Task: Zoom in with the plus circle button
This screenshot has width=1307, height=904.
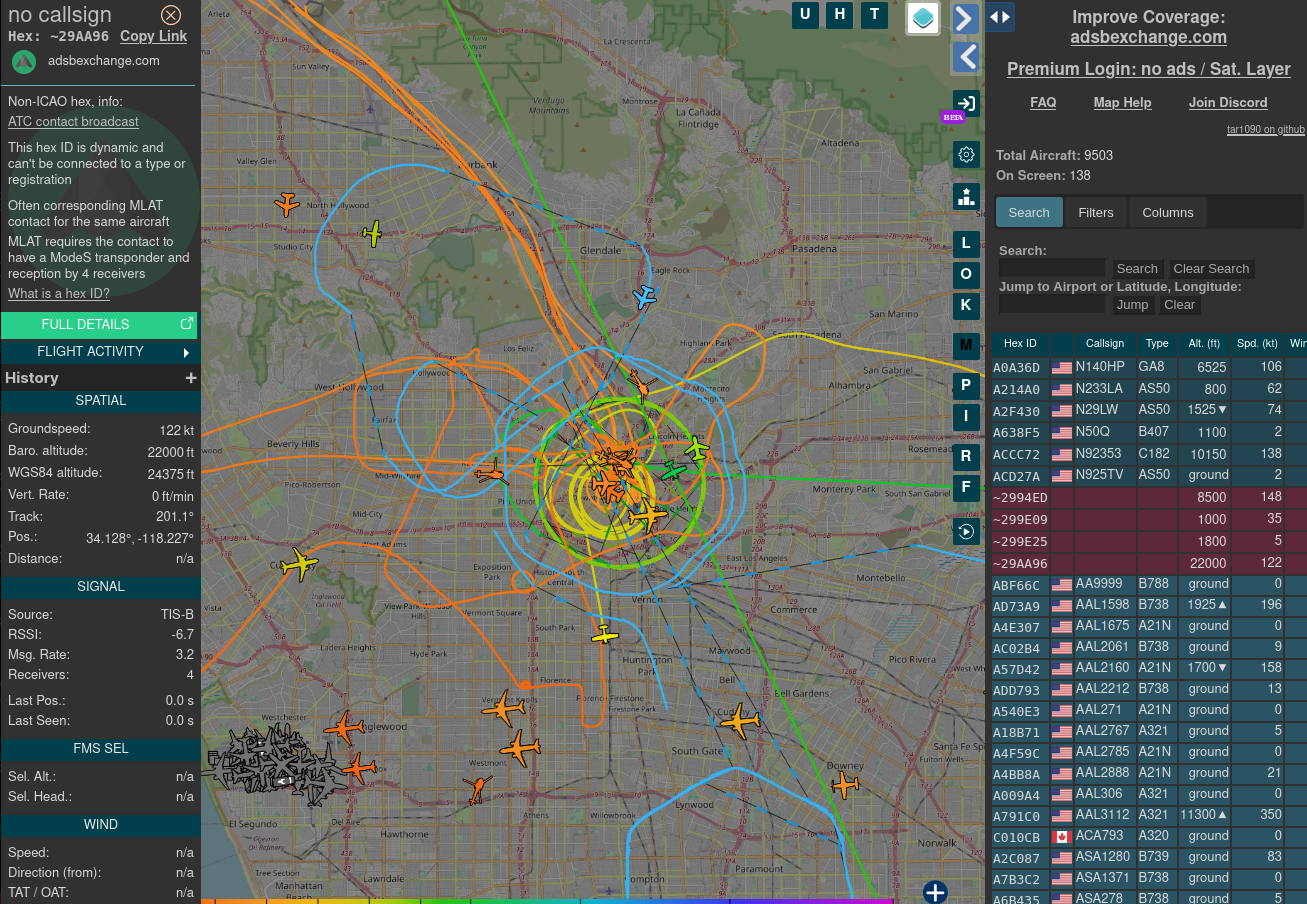Action: (935, 891)
